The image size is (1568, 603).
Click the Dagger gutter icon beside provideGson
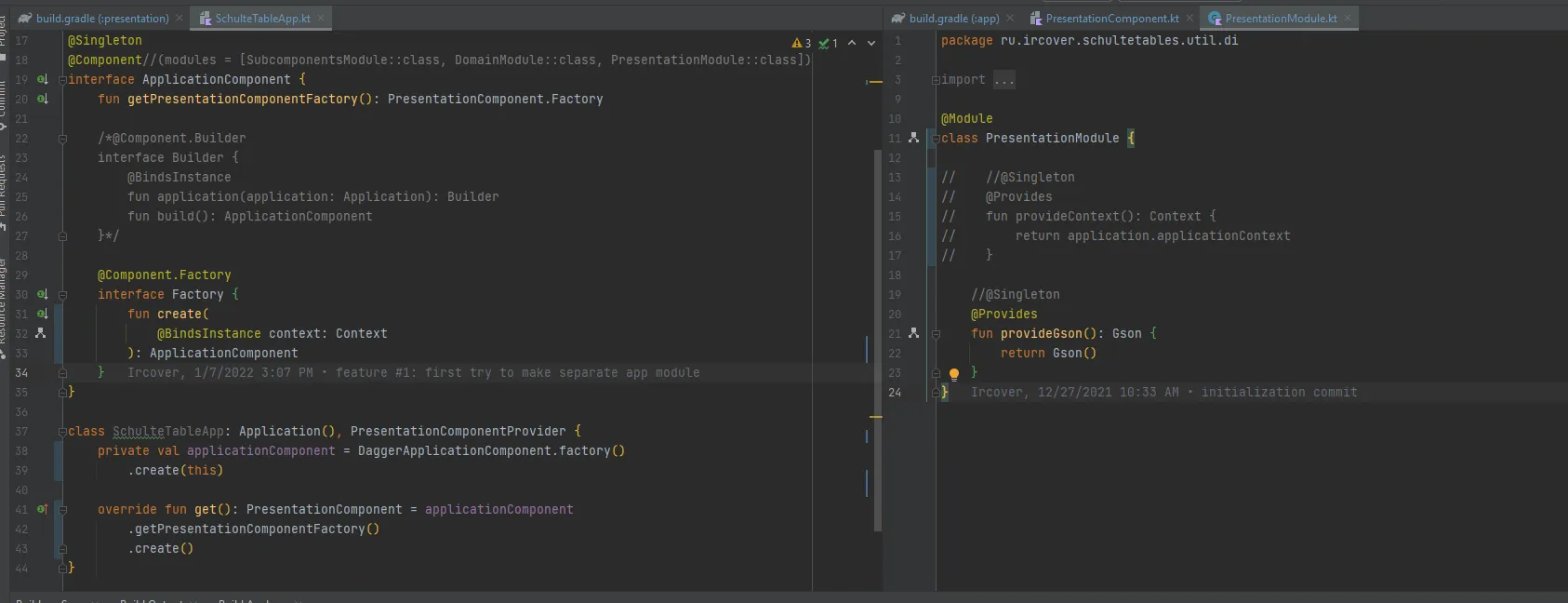(913, 333)
